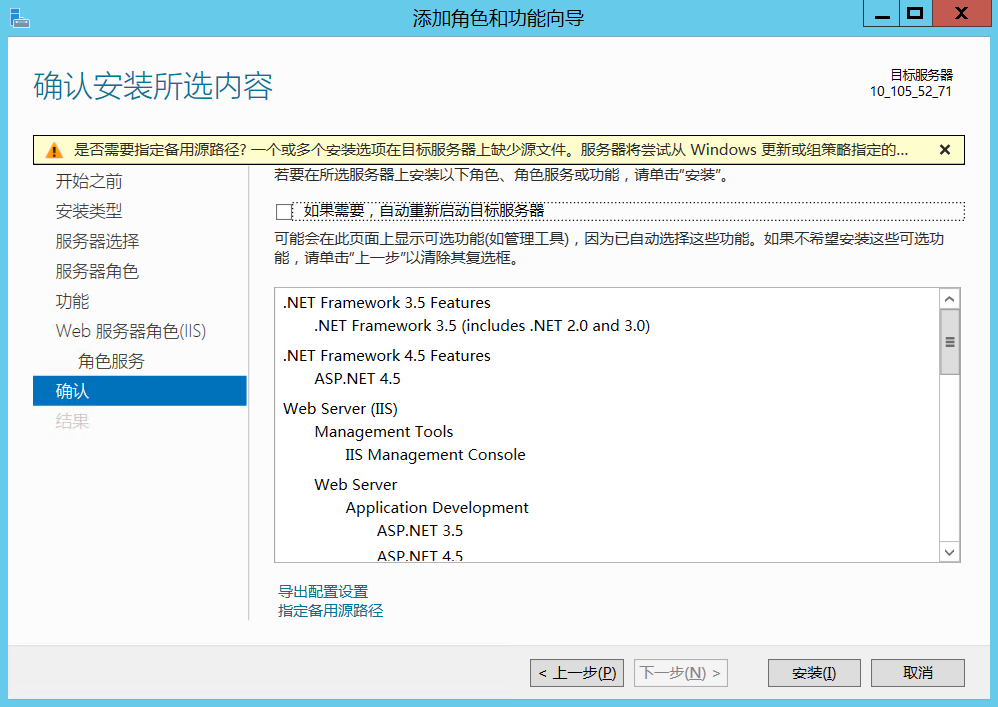The width and height of the screenshot is (998, 707).
Task: Select Application Development row
Action: pos(437,507)
